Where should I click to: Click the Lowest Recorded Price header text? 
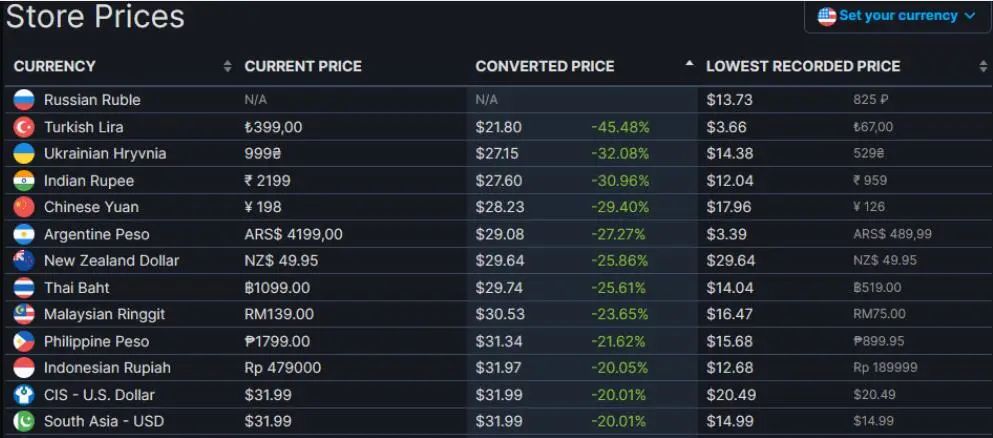803,67
